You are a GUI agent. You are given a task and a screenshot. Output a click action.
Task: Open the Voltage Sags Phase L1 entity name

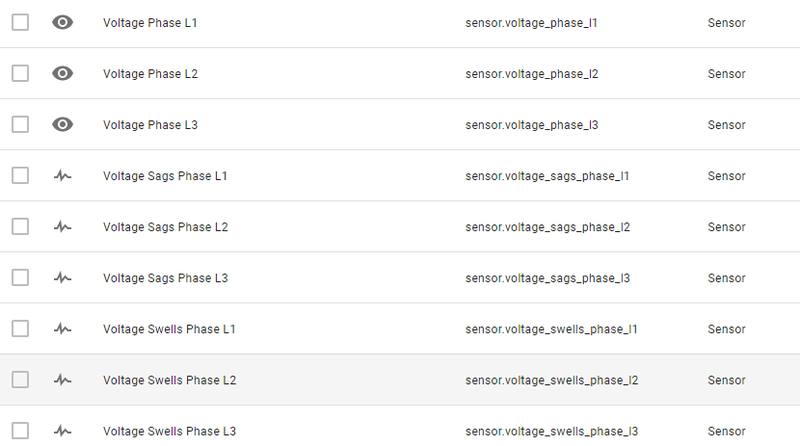[165, 175]
